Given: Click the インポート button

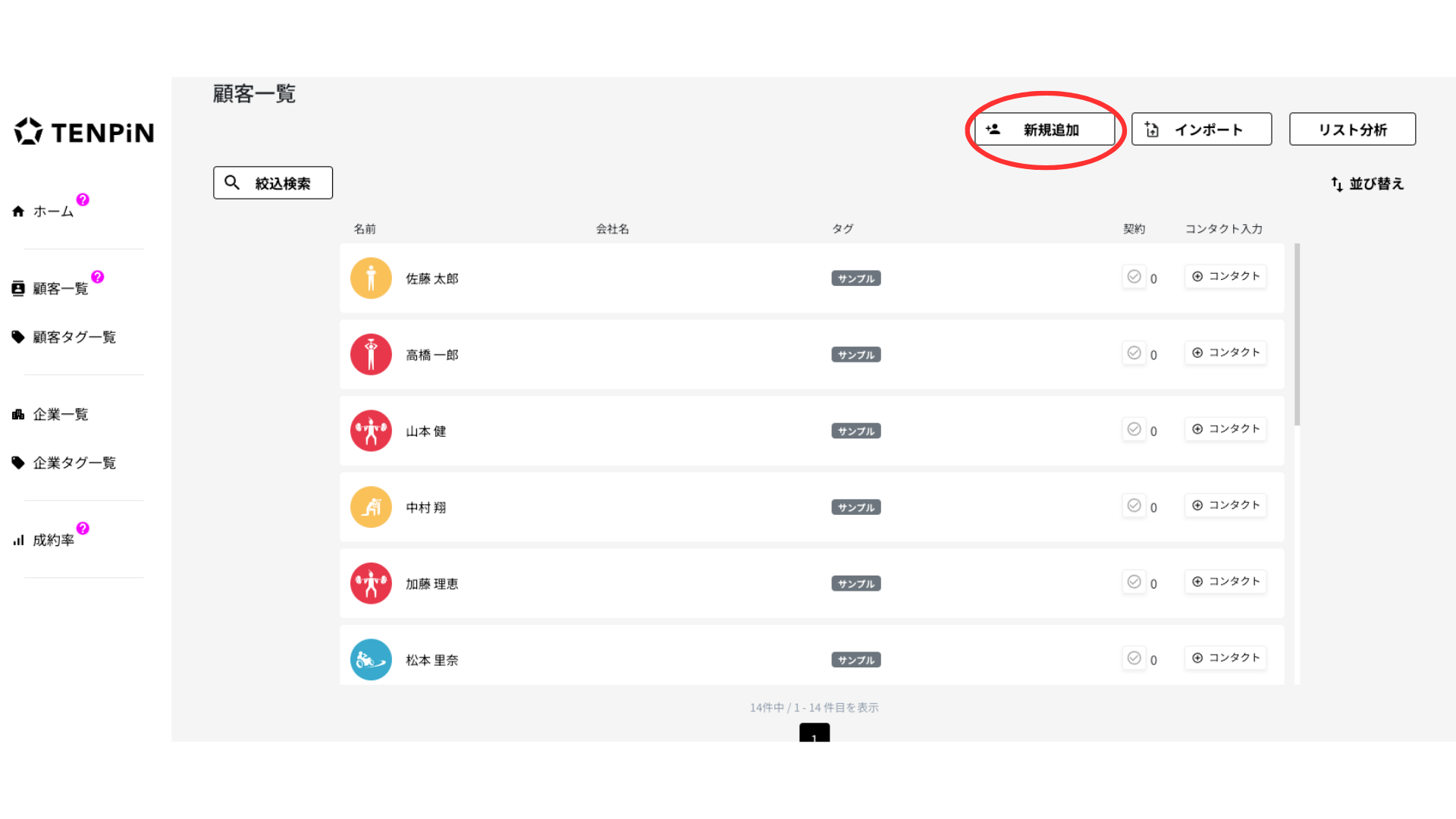Looking at the screenshot, I should tap(1201, 130).
